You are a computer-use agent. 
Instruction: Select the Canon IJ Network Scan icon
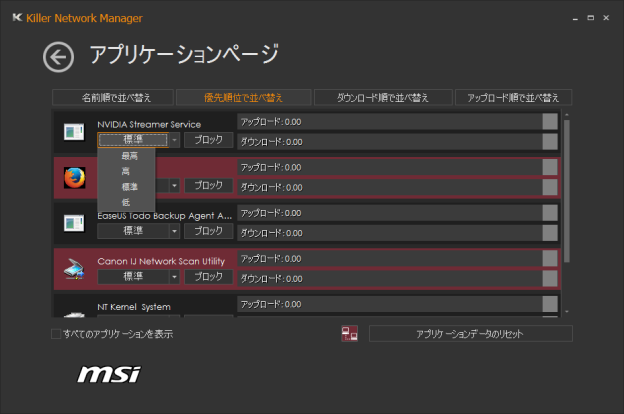pos(74,269)
